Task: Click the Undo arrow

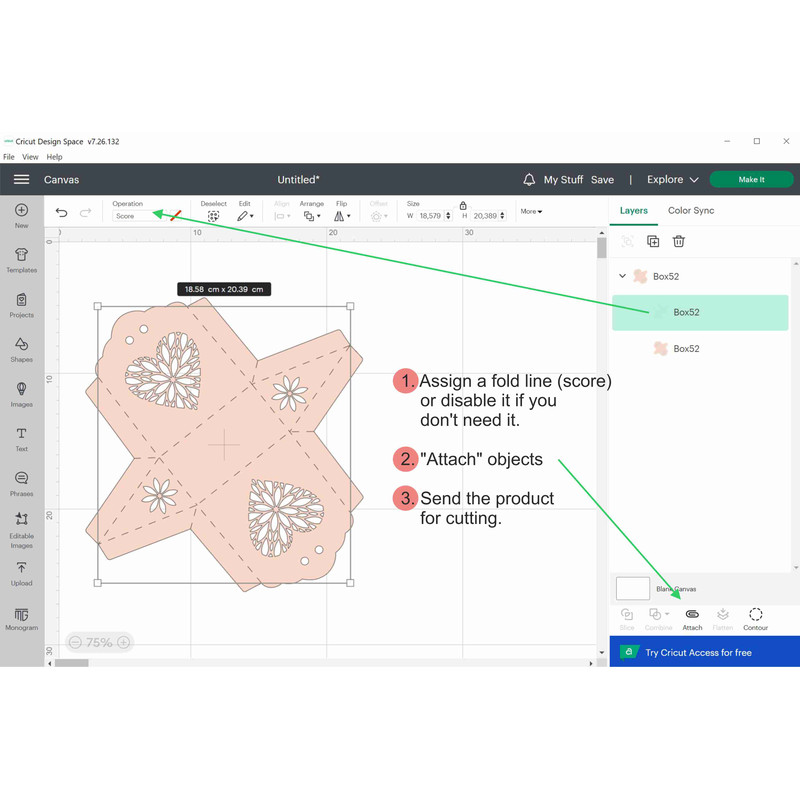Action: pos(62,213)
